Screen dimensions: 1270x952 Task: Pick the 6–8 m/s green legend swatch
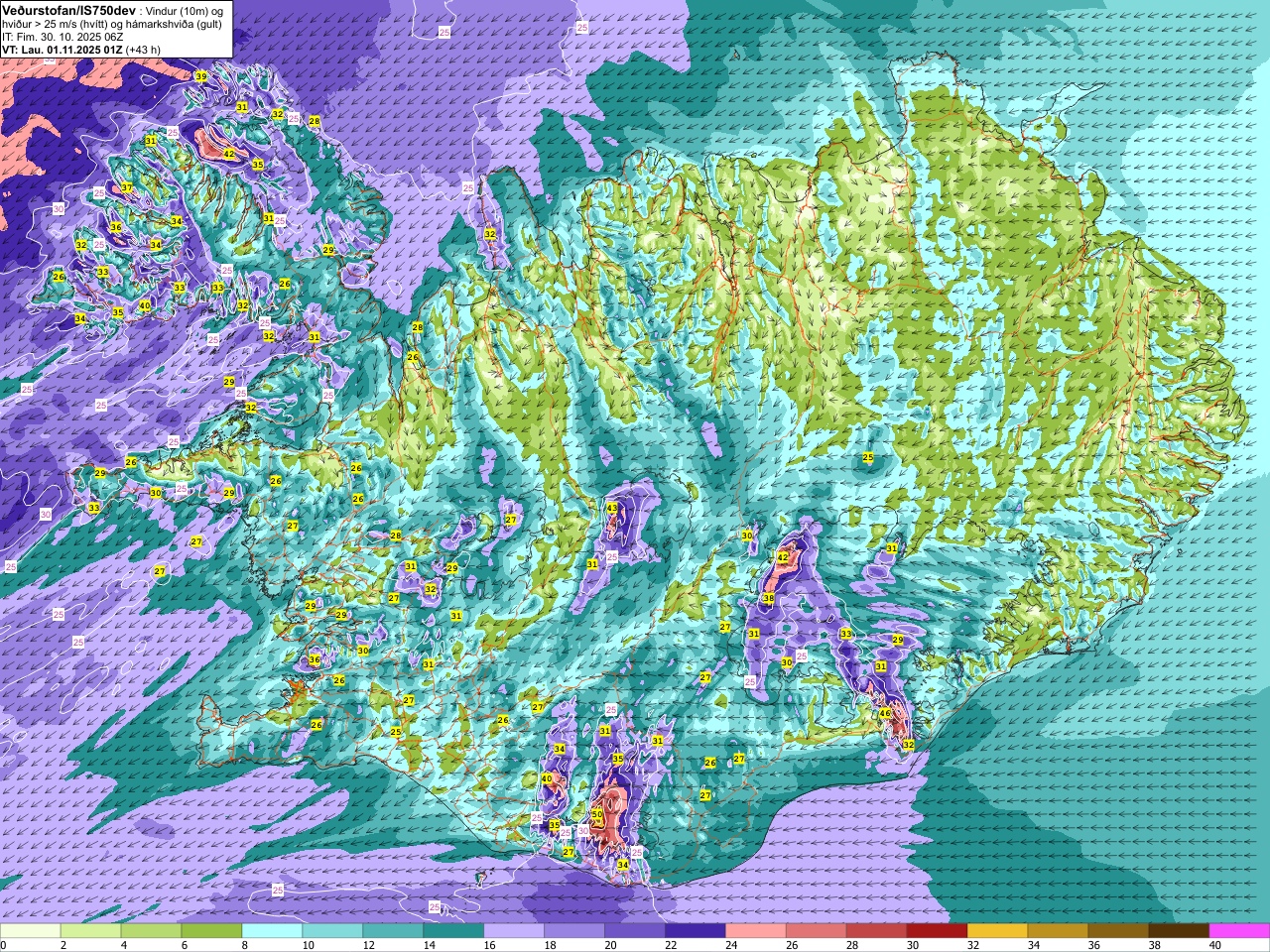tap(212, 931)
